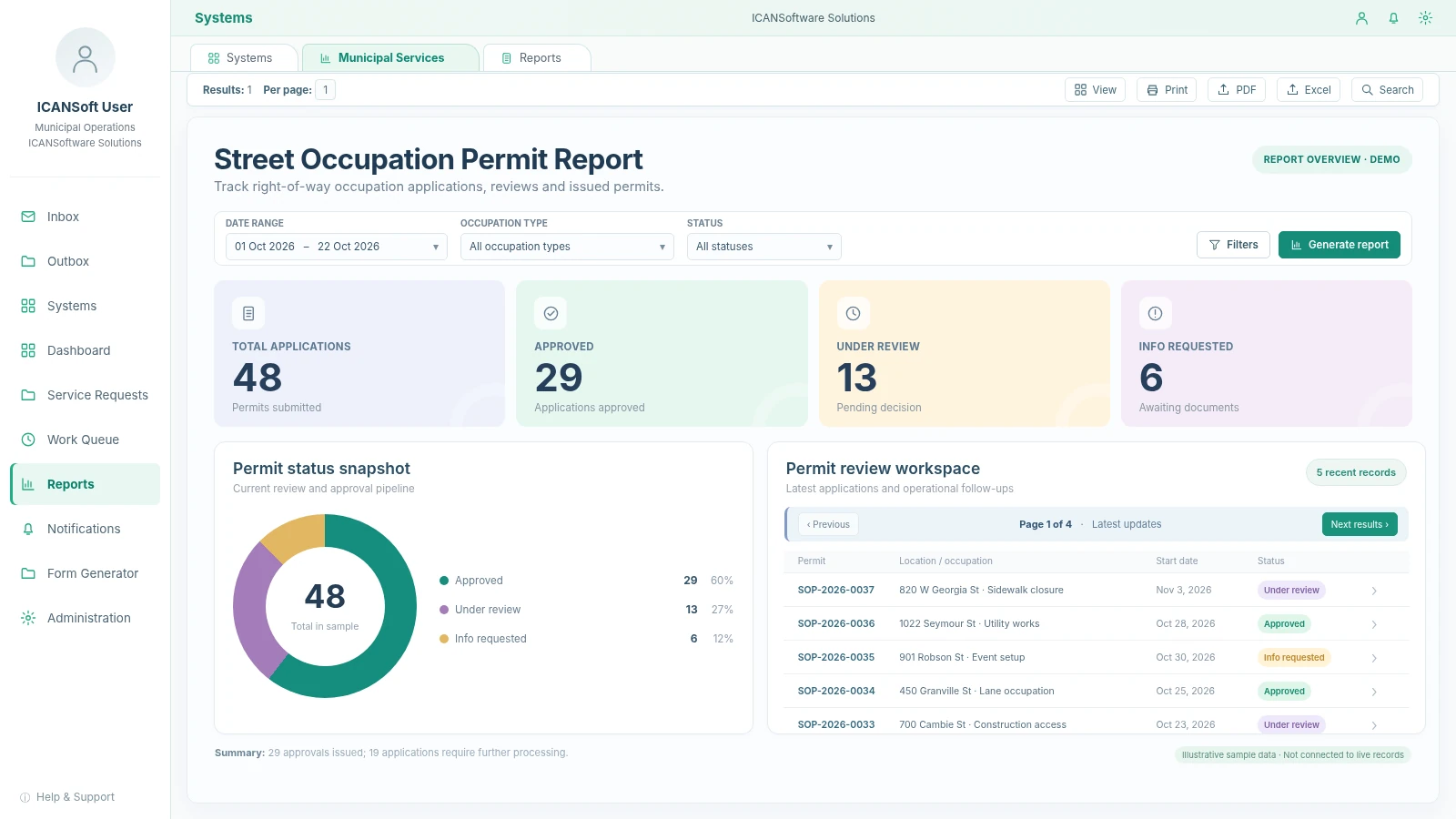The width and height of the screenshot is (1456, 819).
Task: Export the report to Excel
Action: [x=1309, y=90]
